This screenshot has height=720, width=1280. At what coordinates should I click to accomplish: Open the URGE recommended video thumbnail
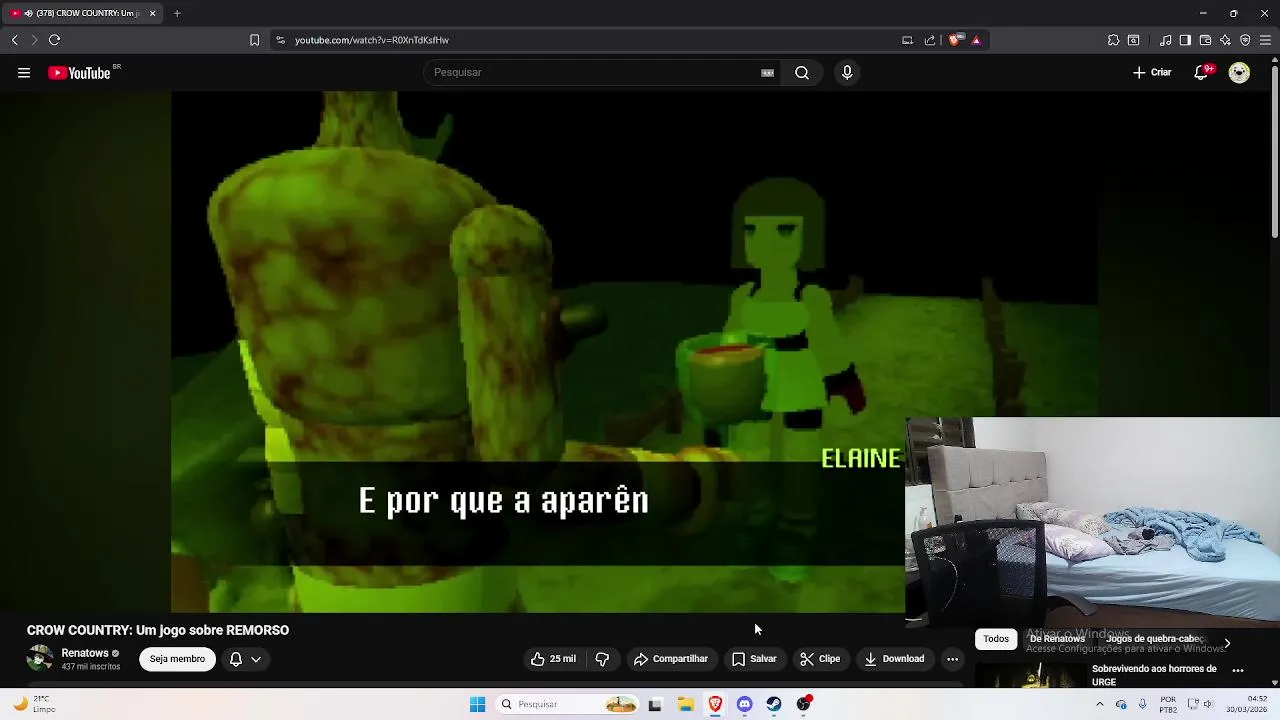click(1030, 676)
